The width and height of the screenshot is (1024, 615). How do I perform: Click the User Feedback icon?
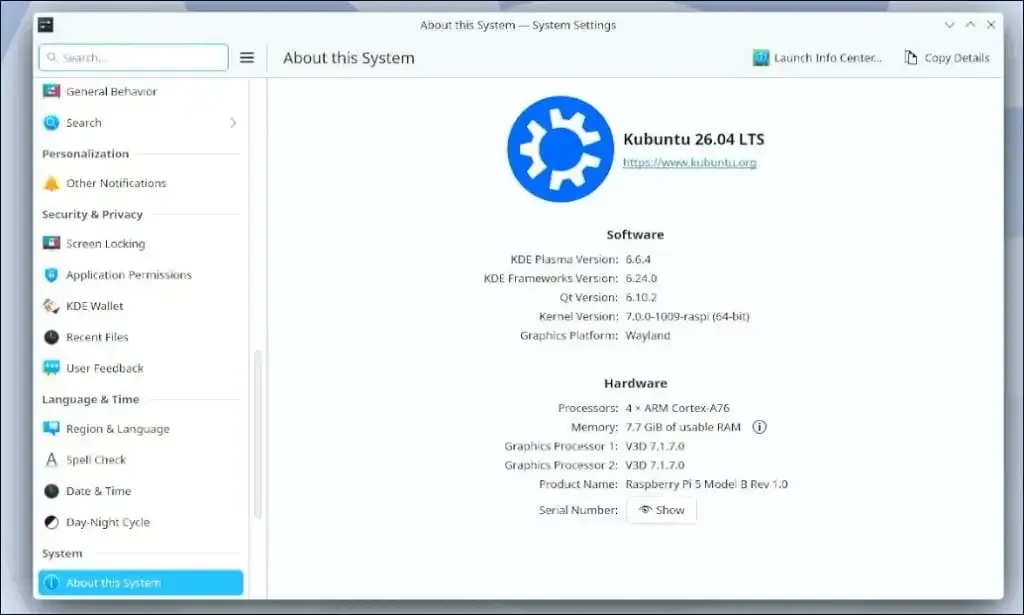(x=51, y=368)
